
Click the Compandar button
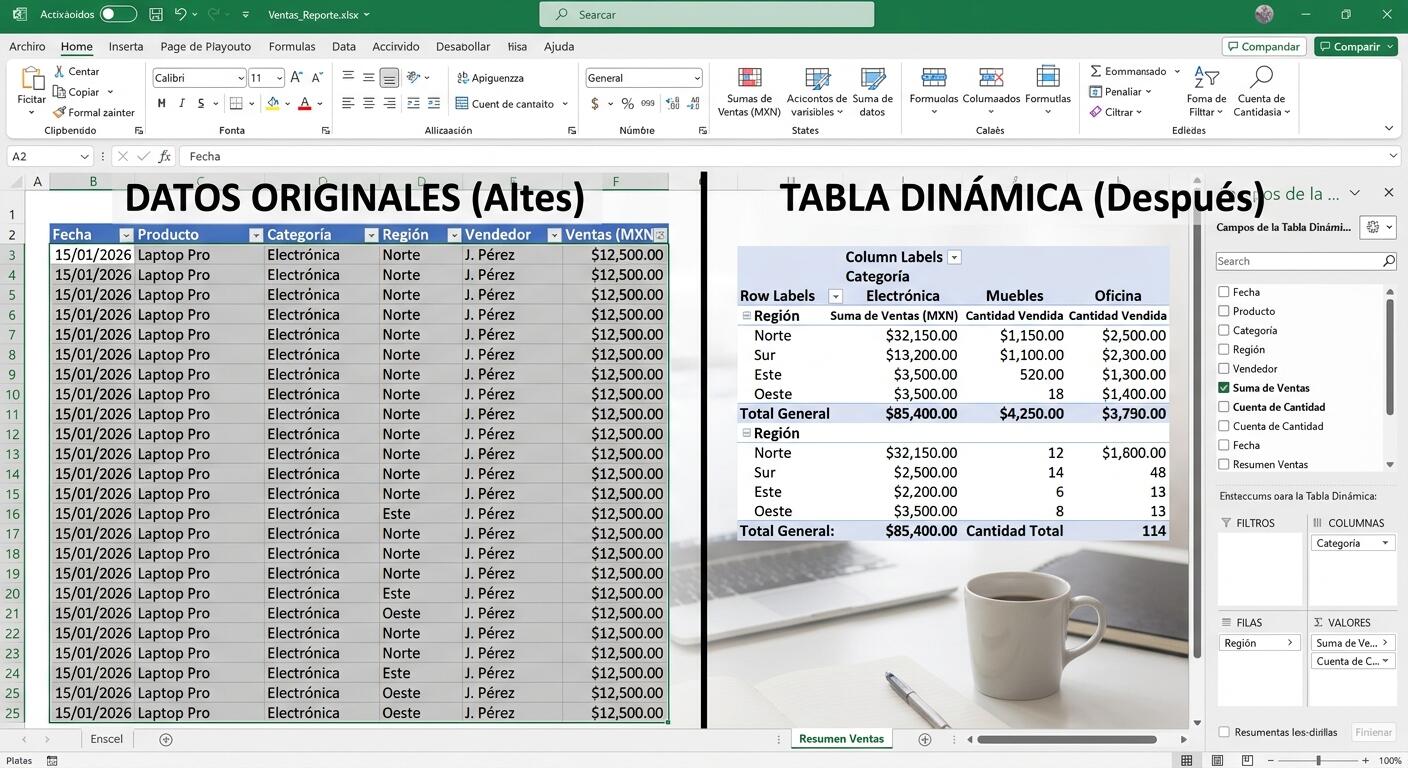coord(1264,46)
